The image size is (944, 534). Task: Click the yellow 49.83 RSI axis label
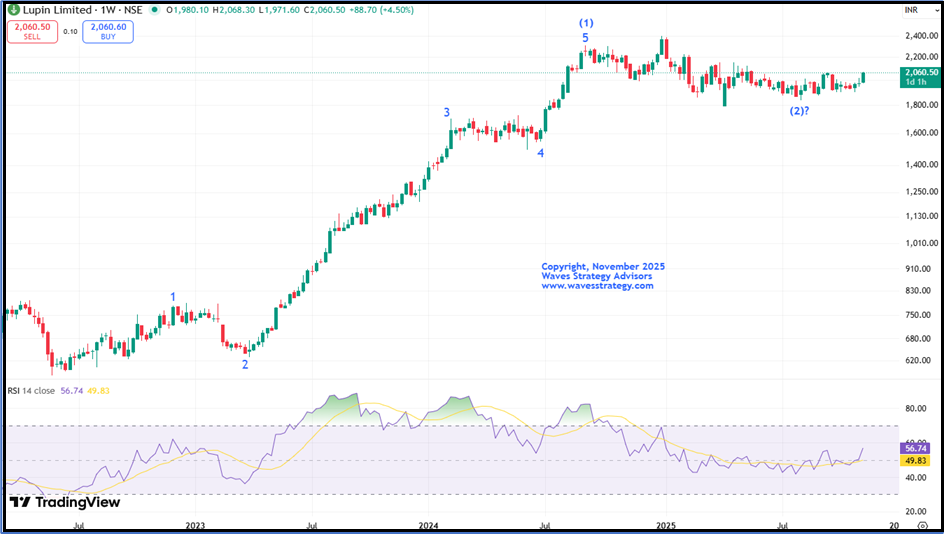[915, 461]
